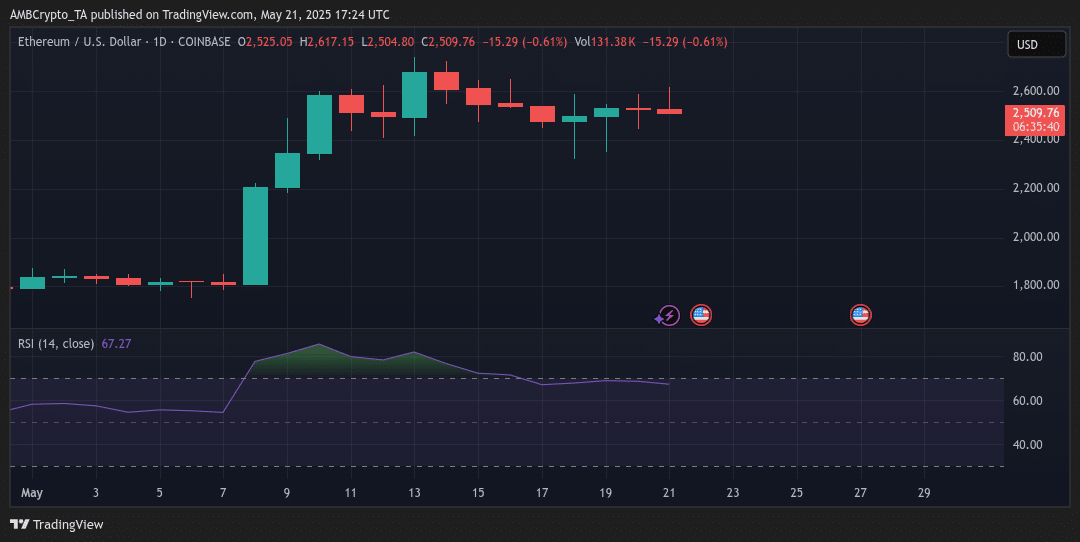Image resolution: width=1080 pixels, height=542 pixels.
Task: Click the latest red candle on May 21
Action: coord(669,111)
